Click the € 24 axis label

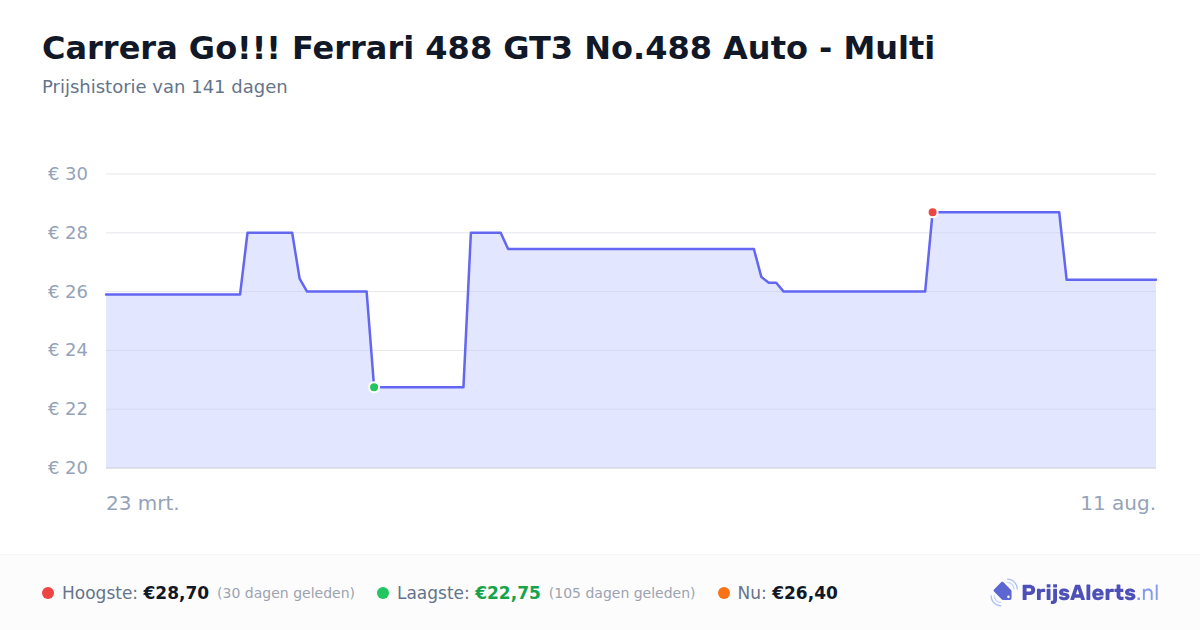68,350
